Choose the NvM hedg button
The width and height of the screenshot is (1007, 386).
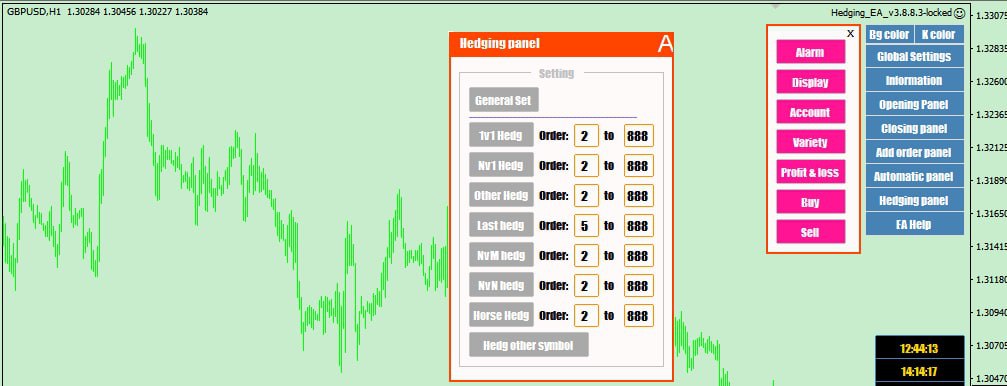(501, 256)
